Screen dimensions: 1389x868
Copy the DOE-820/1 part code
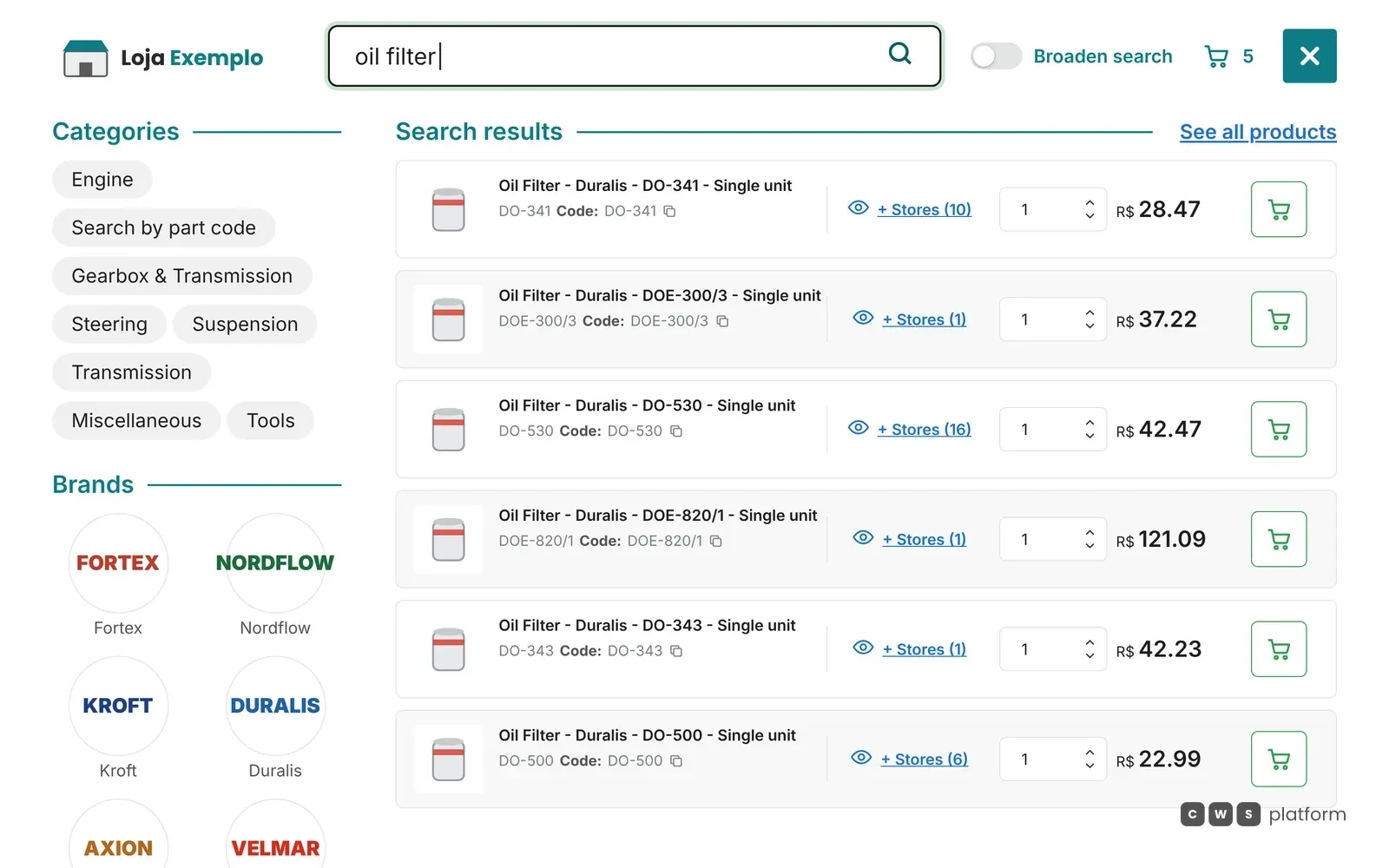[x=716, y=541]
